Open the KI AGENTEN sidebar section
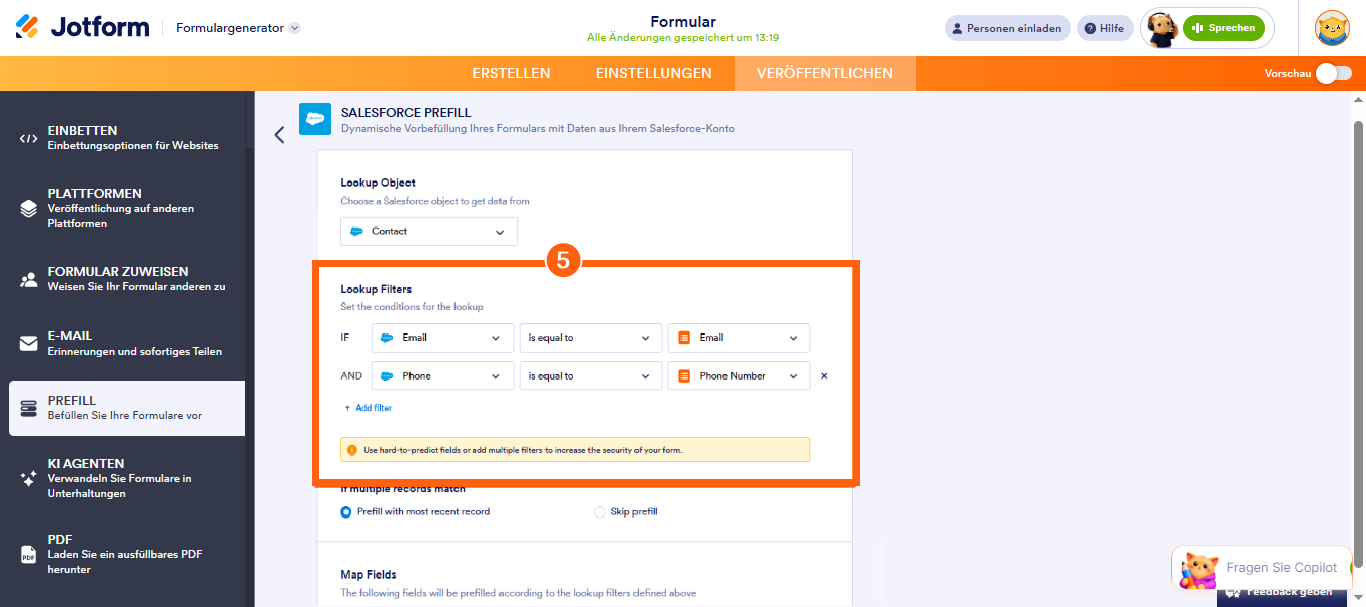The image size is (1366, 607). pyautogui.click(x=127, y=478)
